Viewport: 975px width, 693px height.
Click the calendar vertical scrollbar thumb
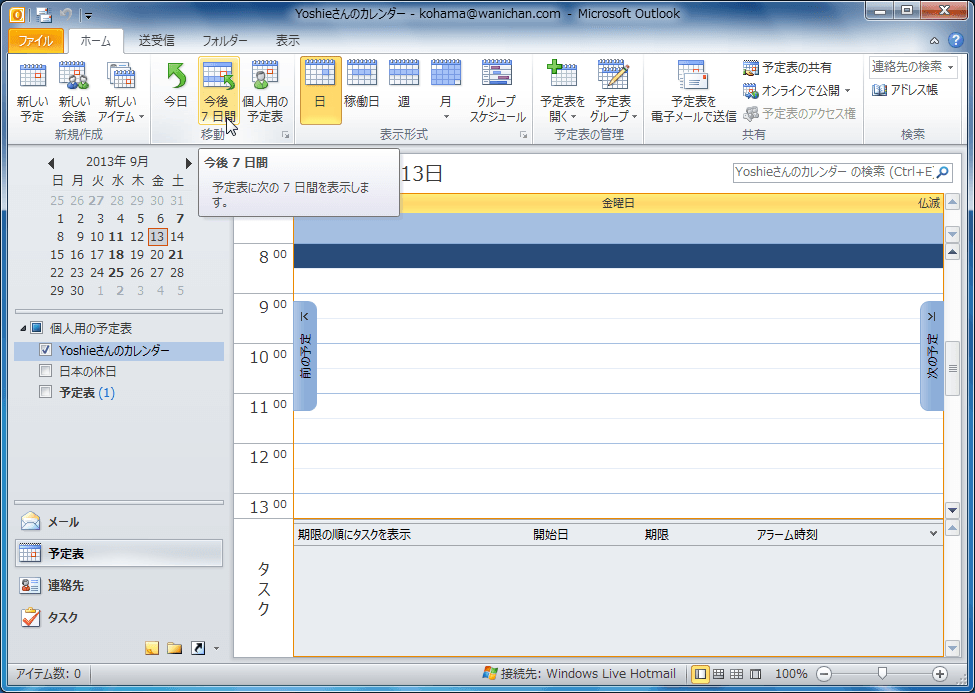click(953, 368)
